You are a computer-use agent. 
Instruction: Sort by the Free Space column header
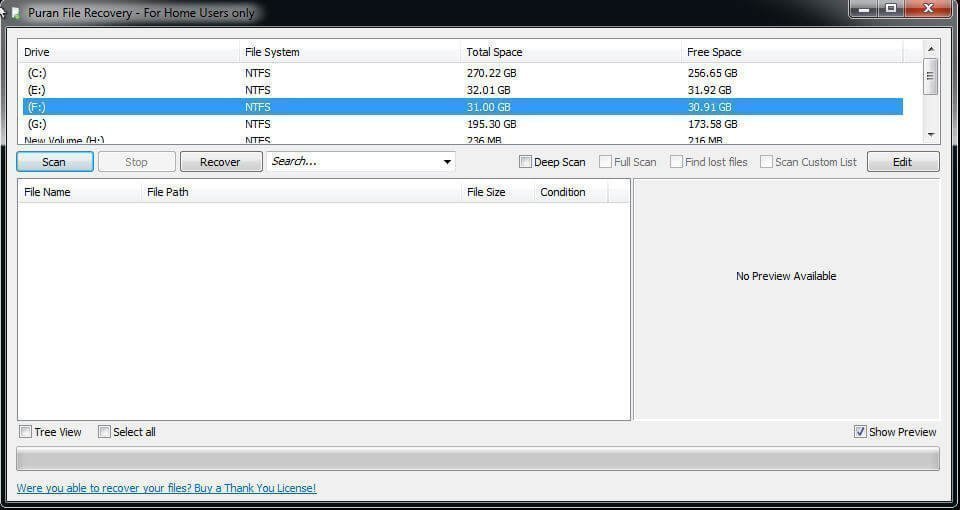(x=792, y=52)
